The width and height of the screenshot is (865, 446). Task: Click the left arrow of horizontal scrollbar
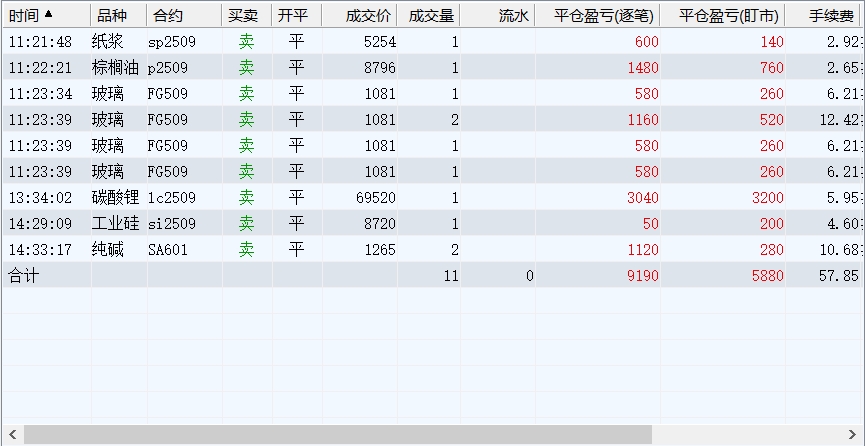click(x=13, y=434)
